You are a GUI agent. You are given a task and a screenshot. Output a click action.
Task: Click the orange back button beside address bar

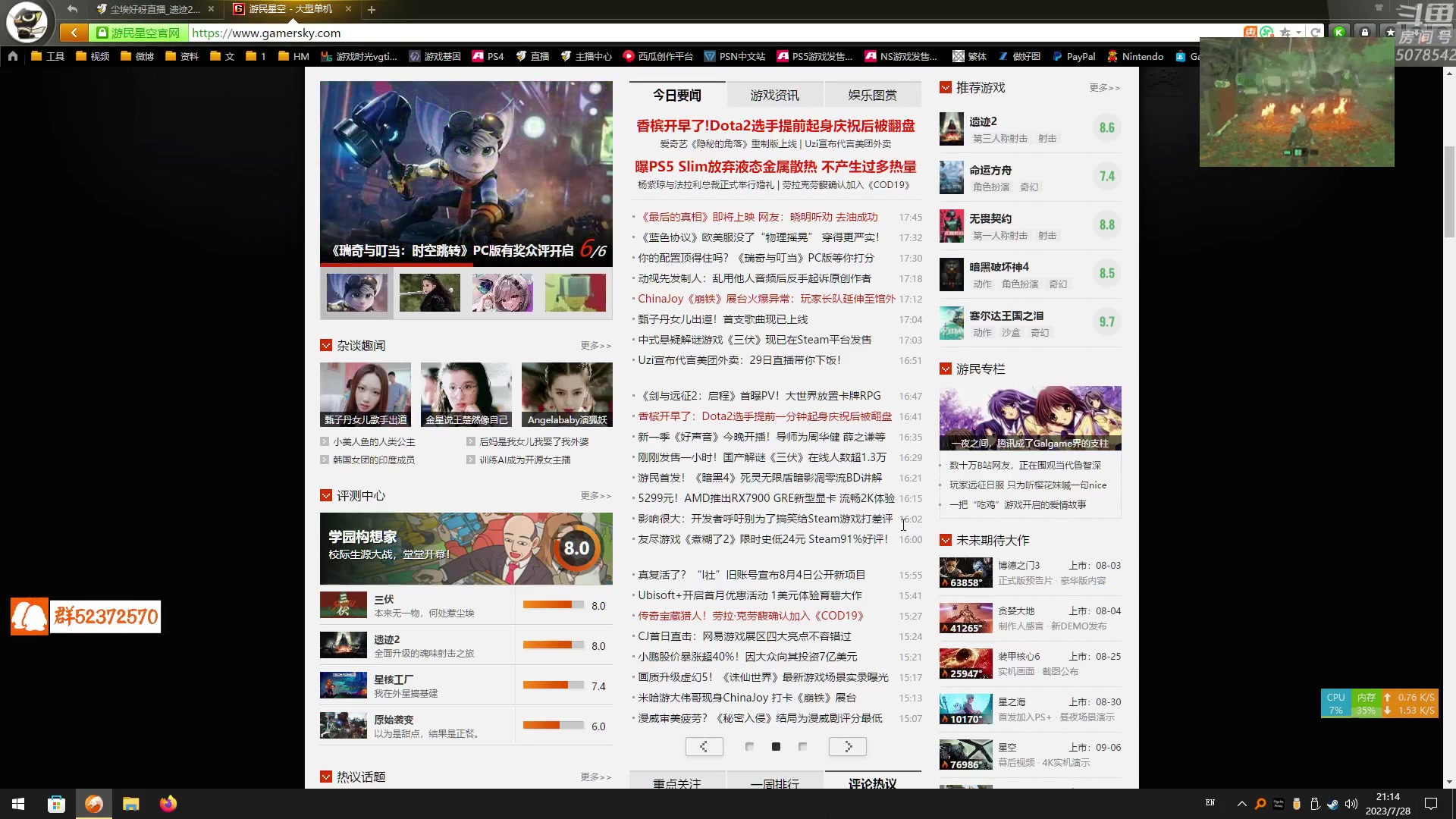pos(74,33)
